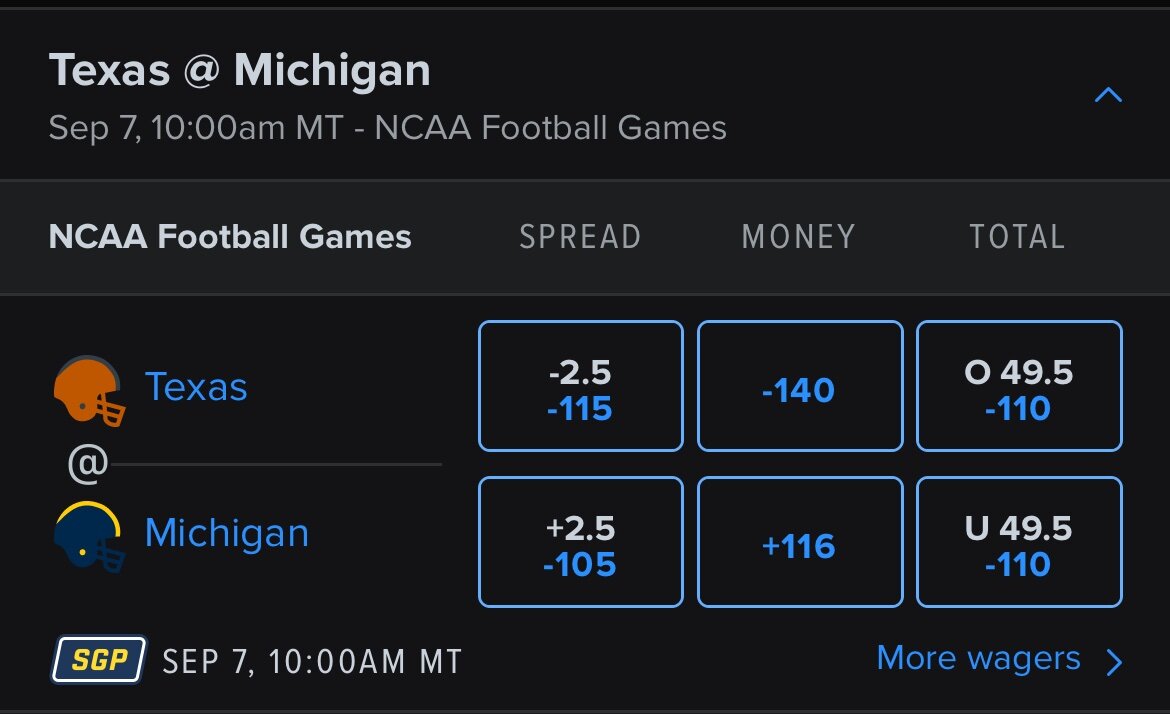Open the Michigan team link
This screenshot has height=714, width=1170.
tap(227, 534)
